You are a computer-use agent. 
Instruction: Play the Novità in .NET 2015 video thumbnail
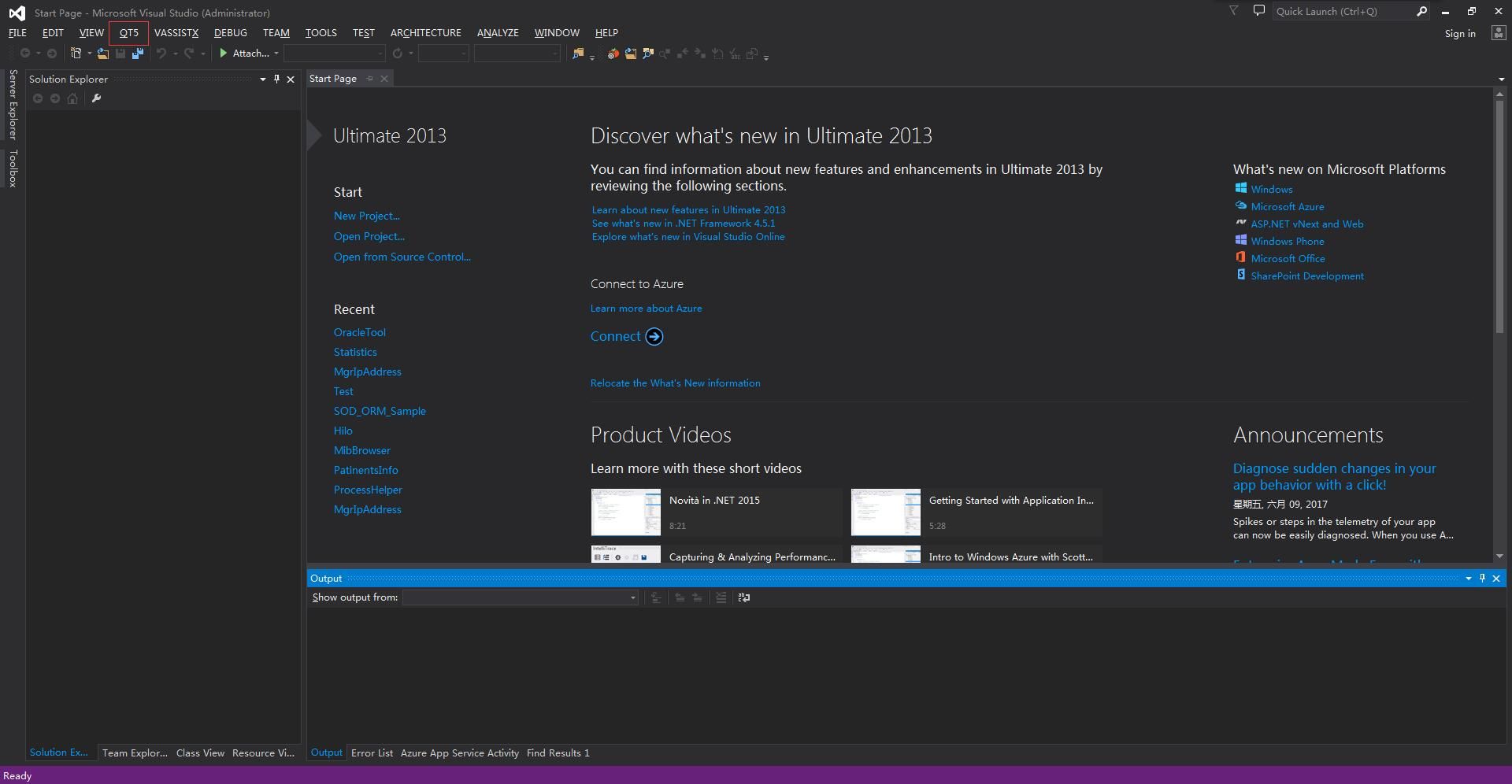coord(626,512)
